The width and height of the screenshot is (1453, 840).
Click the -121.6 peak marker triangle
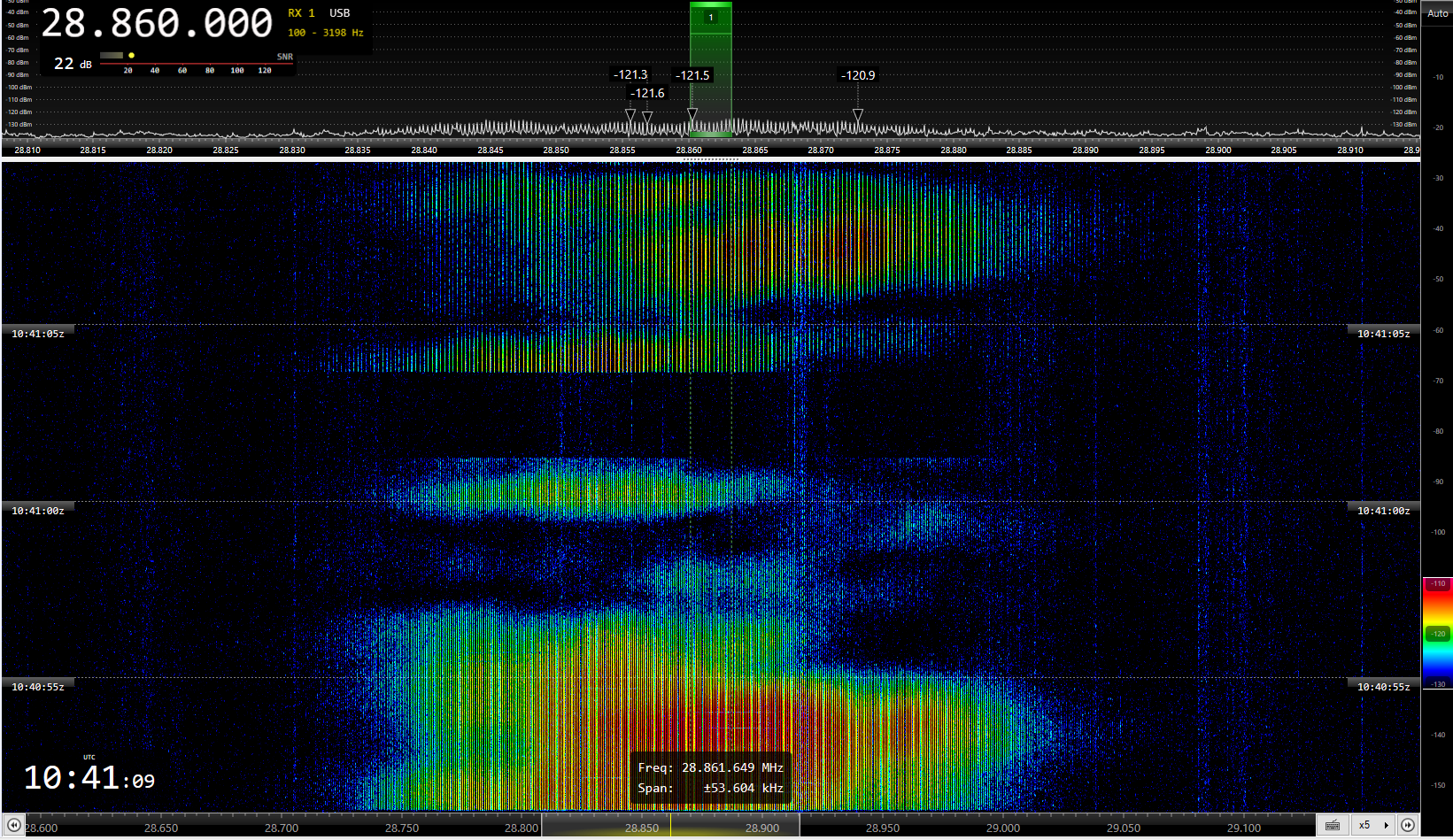(x=647, y=117)
